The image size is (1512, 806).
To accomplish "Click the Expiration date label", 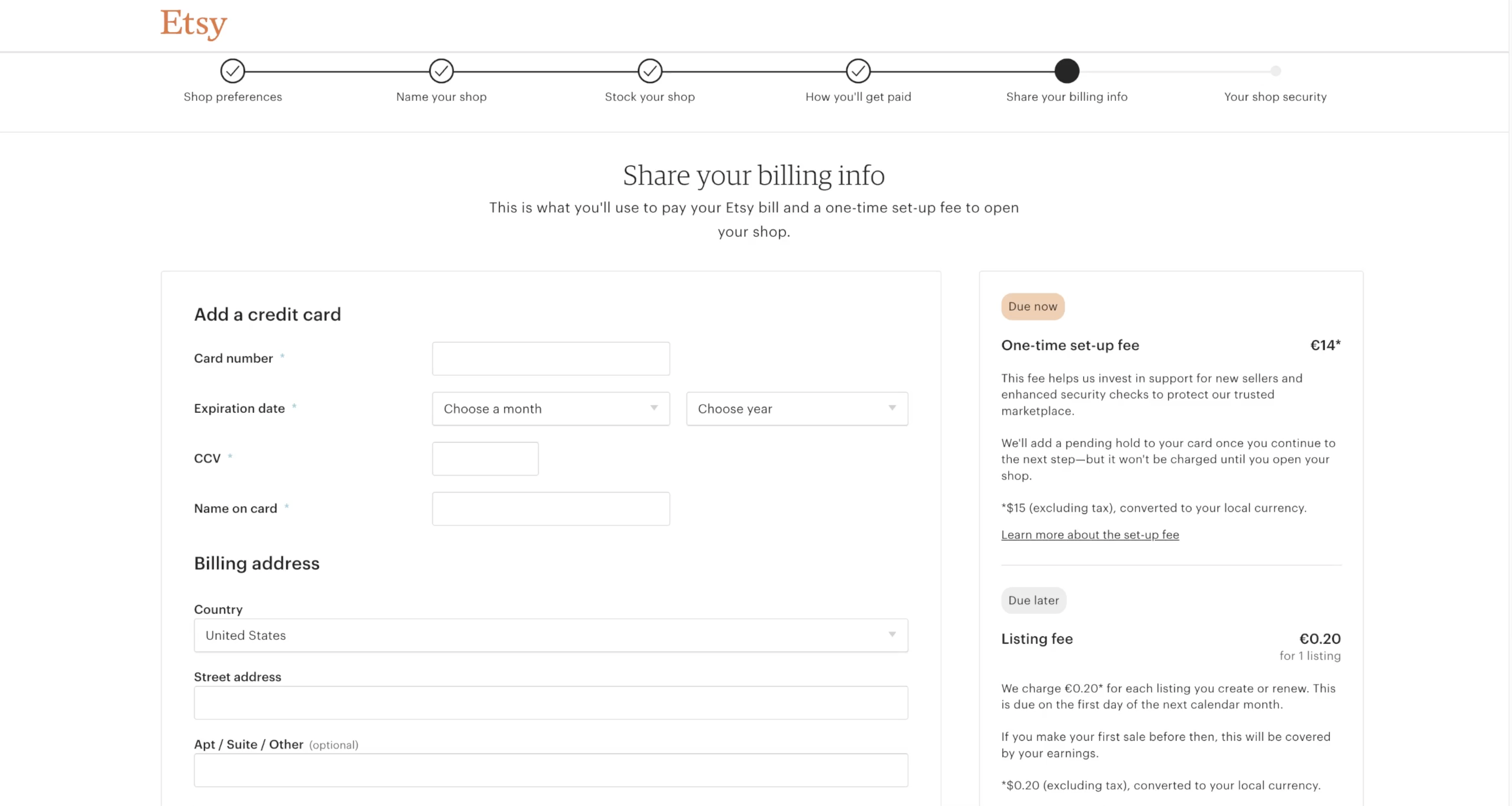I will coord(239,408).
